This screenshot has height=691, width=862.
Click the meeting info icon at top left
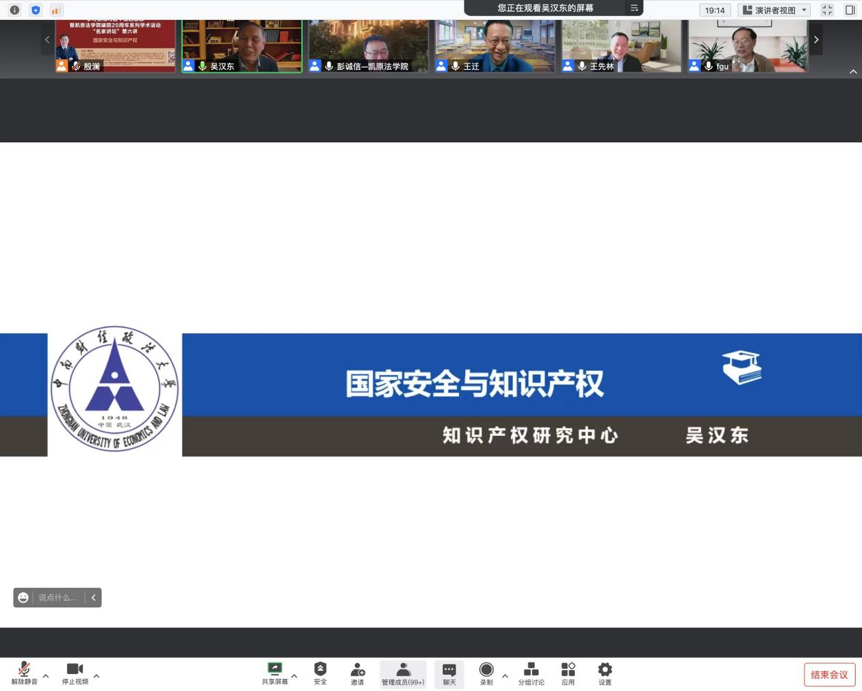14,10
